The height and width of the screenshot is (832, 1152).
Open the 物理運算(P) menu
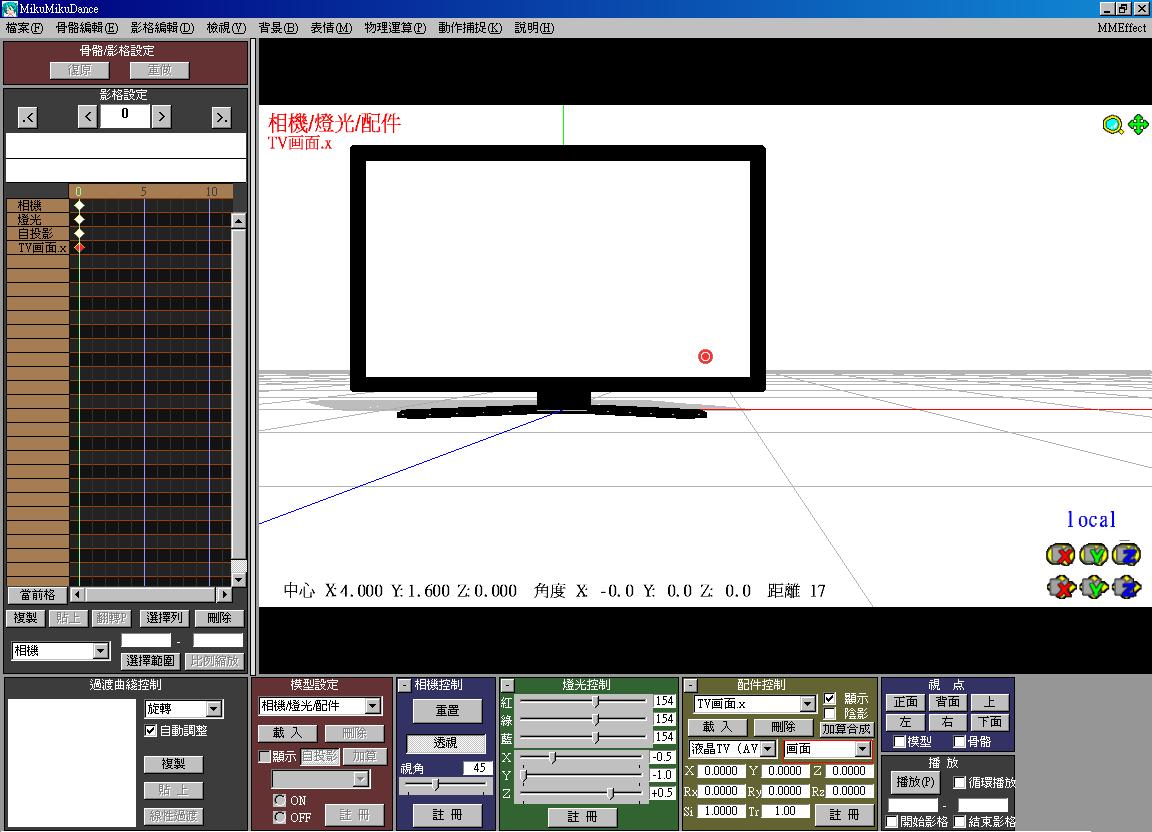pos(395,28)
